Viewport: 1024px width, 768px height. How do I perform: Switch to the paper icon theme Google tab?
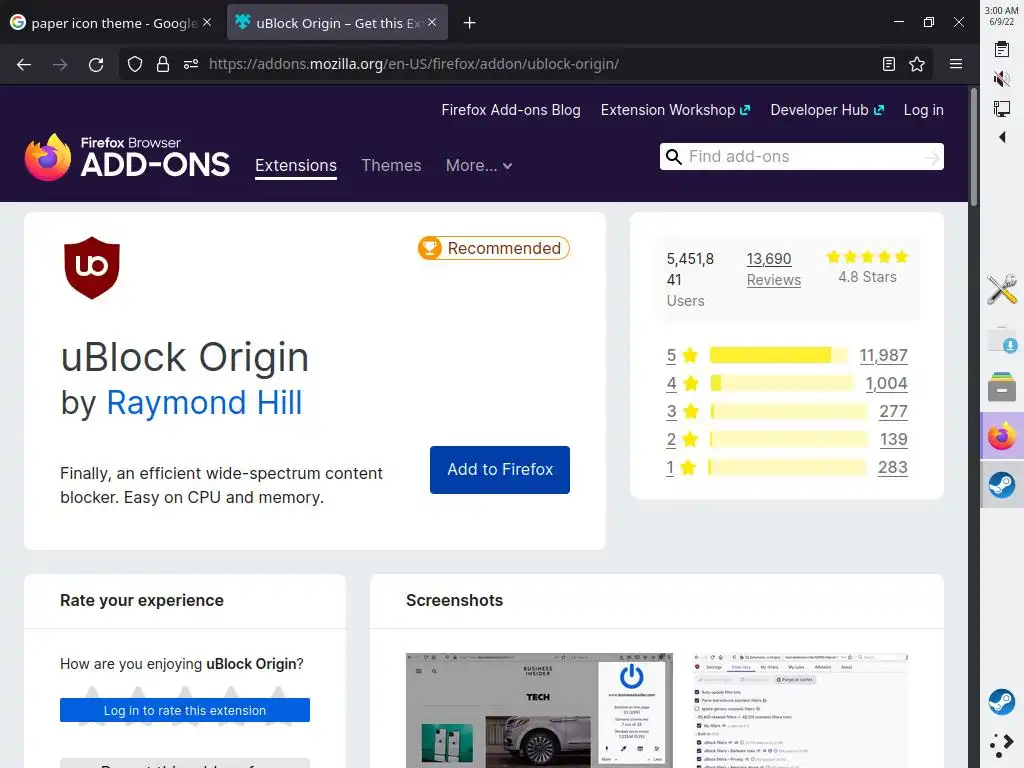(111, 23)
